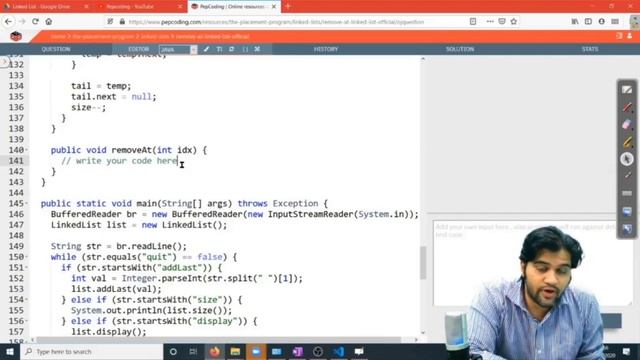Switch to the HISTORY tab
This screenshot has height=360, width=640.
(326, 49)
